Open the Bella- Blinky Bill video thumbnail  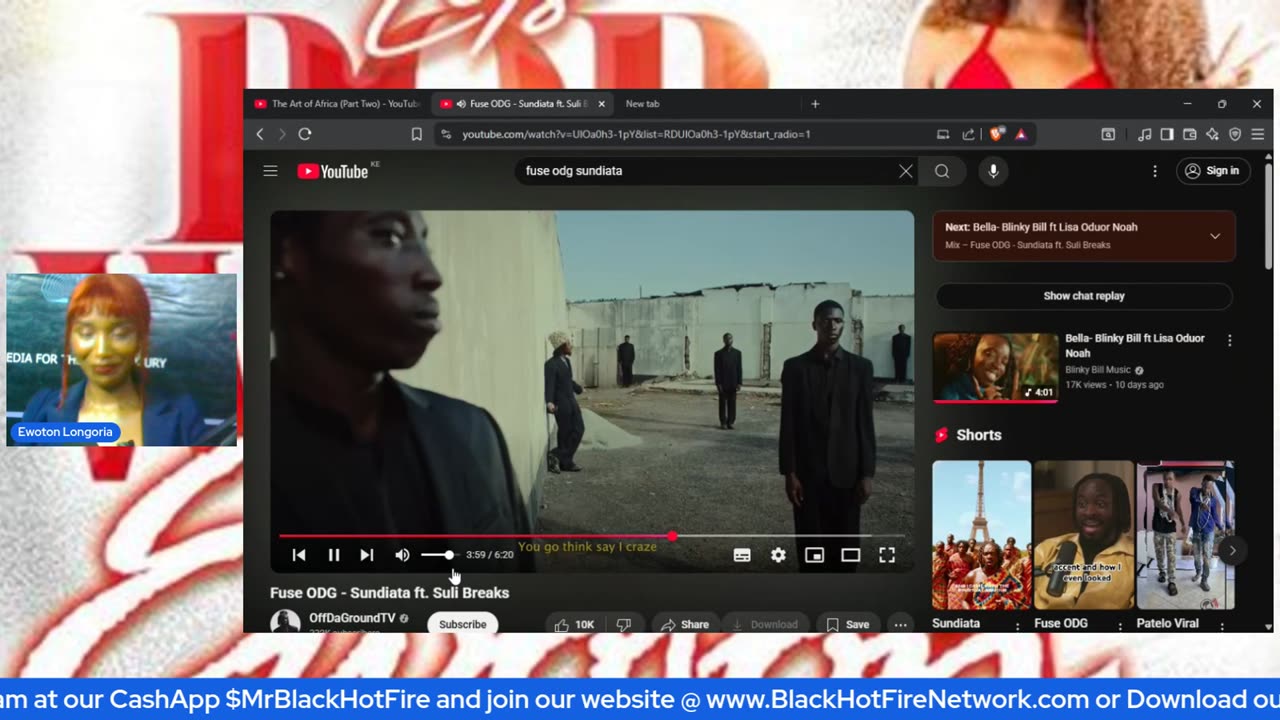point(995,367)
